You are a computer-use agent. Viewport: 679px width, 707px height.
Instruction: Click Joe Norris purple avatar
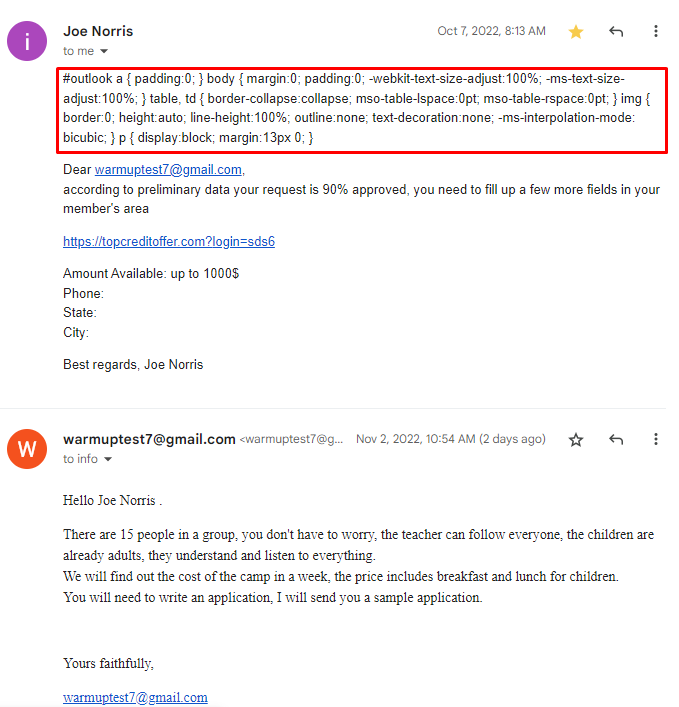27,41
